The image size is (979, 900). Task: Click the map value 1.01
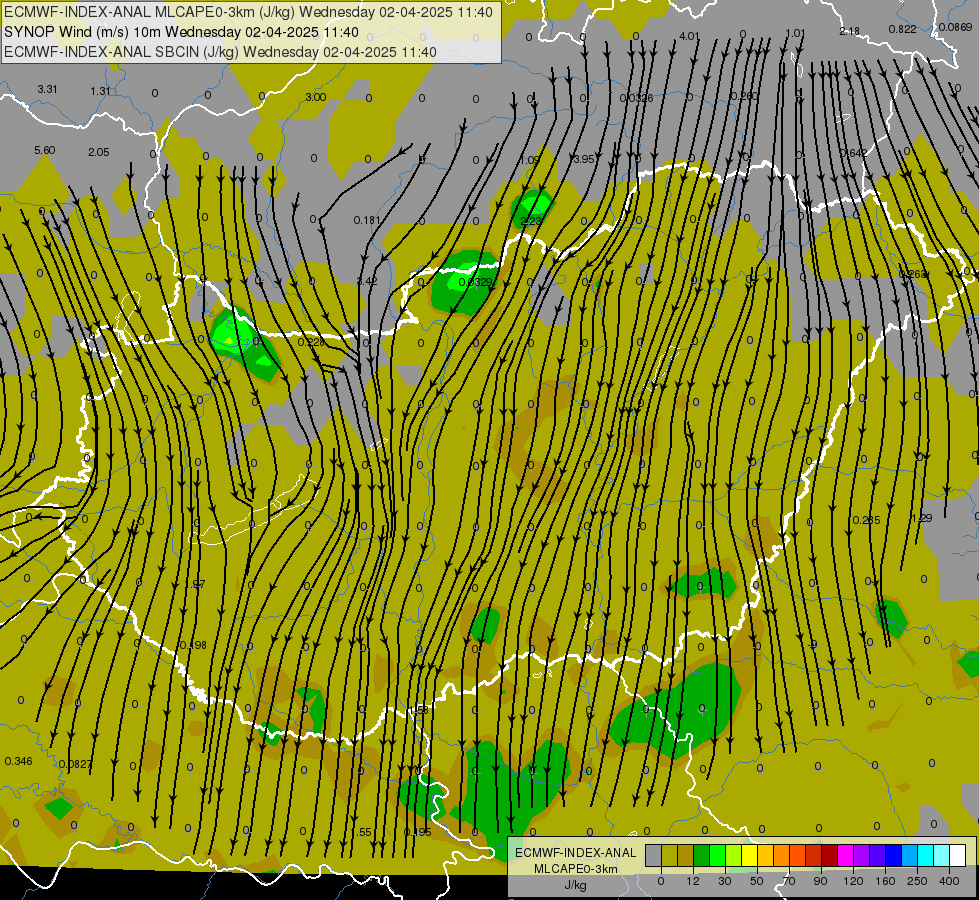tap(795, 33)
